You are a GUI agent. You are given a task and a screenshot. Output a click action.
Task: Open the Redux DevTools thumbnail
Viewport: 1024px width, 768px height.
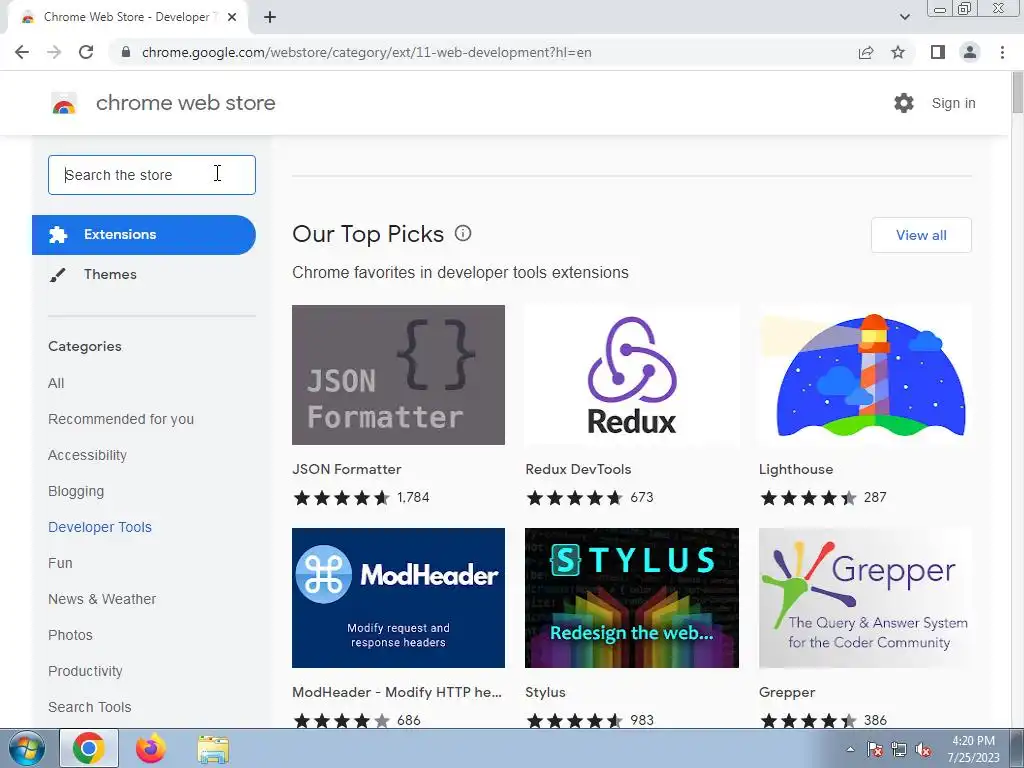pyautogui.click(x=632, y=375)
